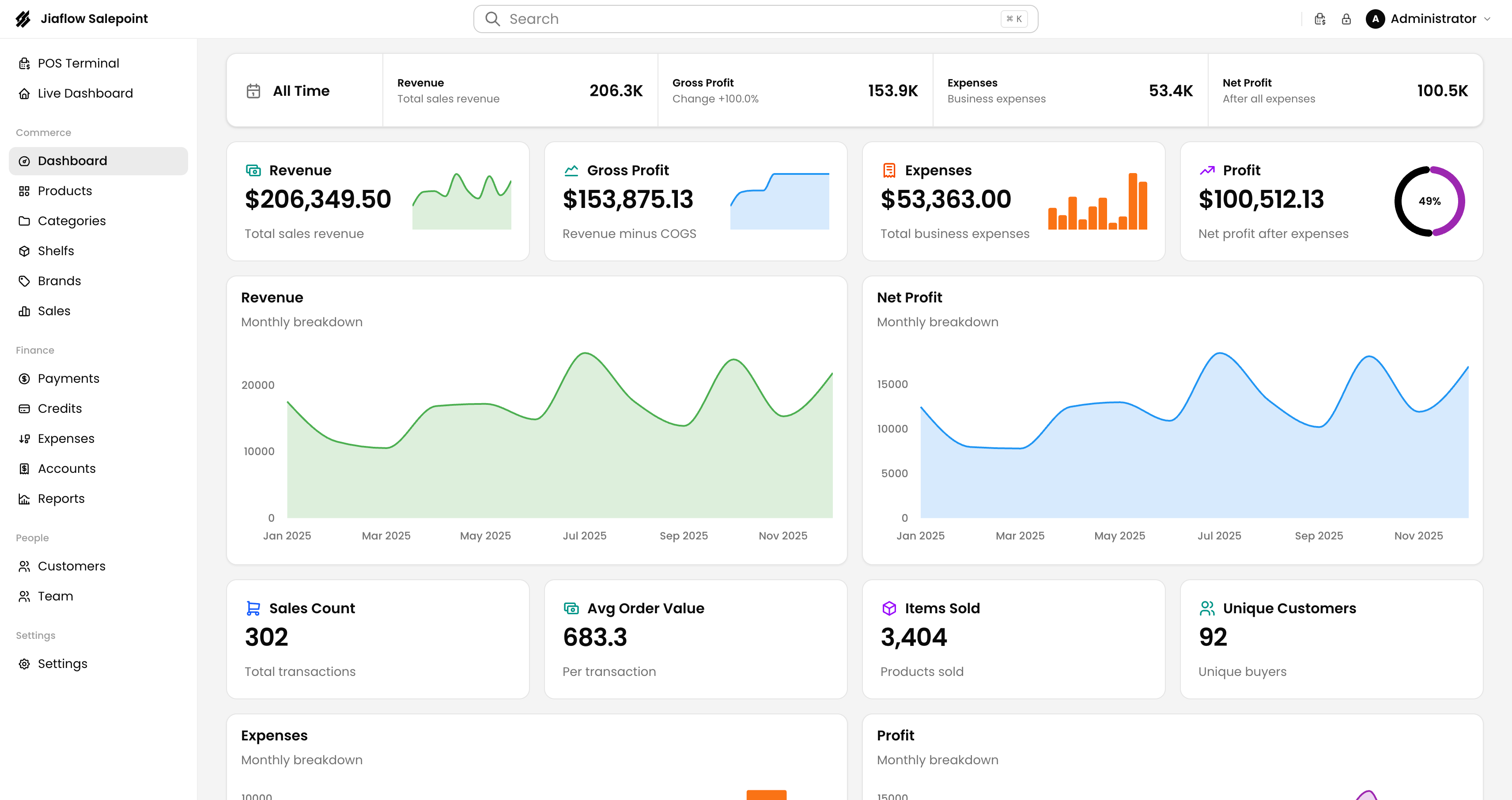Click the Accounts receipt icon

(x=24, y=468)
